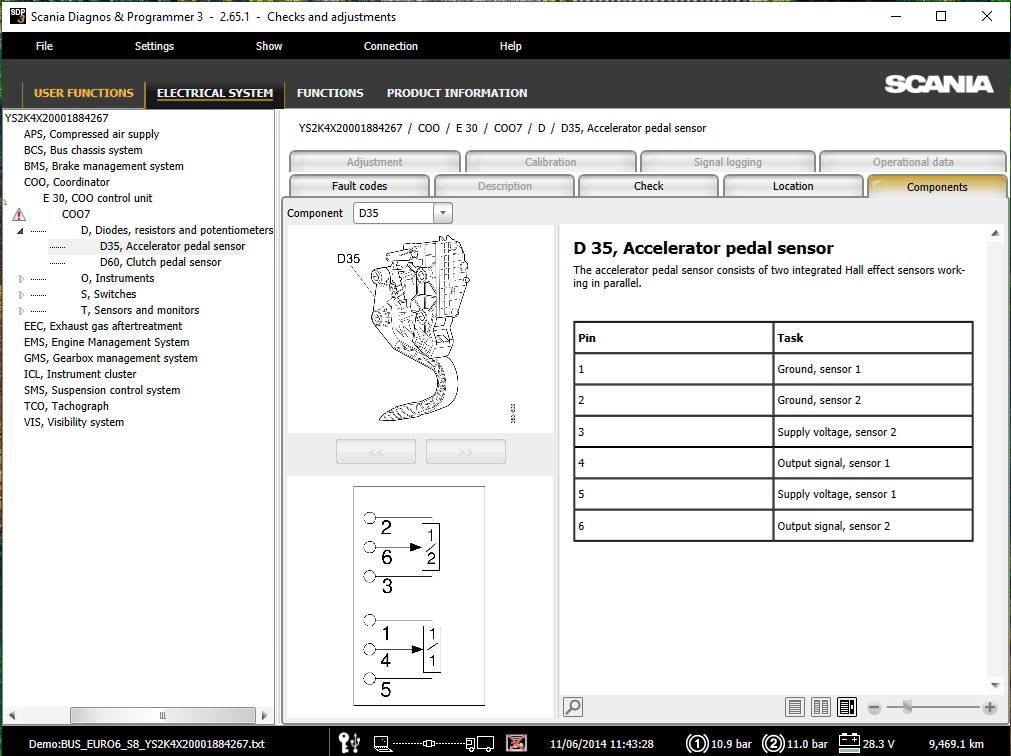Click the greyed Adjustment tab
This screenshot has height=756, width=1011.
(375, 162)
